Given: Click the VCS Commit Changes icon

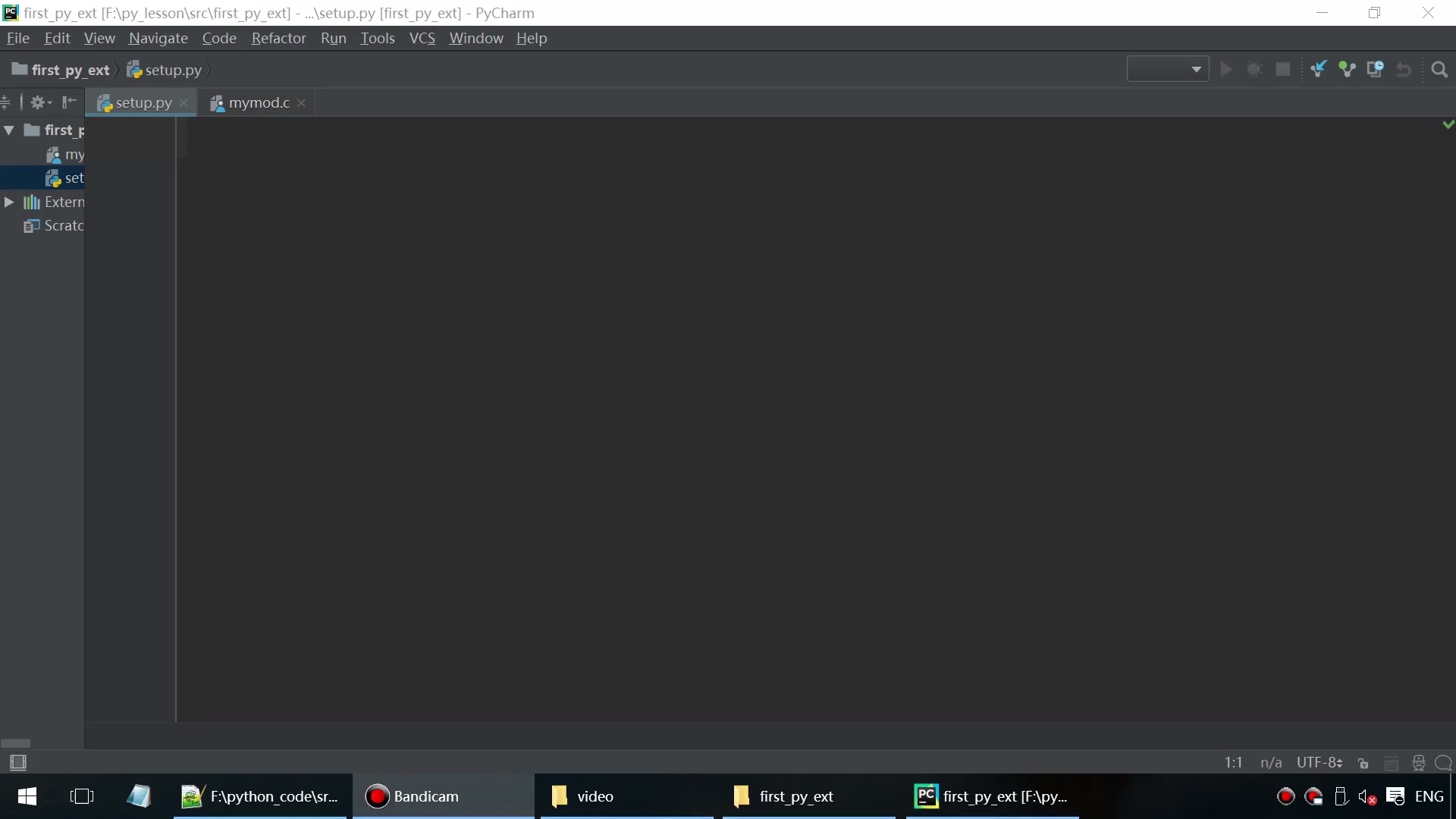Looking at the screenshot, I should (1347, 70).
